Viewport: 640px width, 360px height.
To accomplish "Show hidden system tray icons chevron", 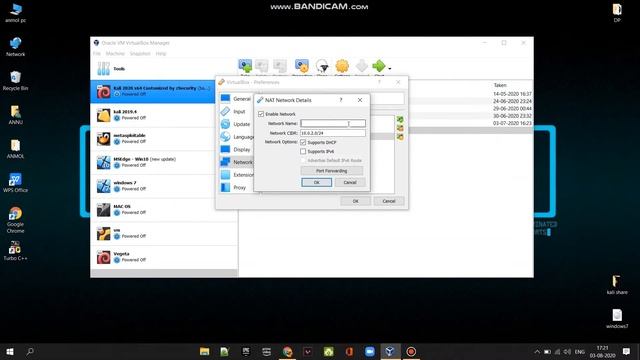I will click(x=537, y=352).
